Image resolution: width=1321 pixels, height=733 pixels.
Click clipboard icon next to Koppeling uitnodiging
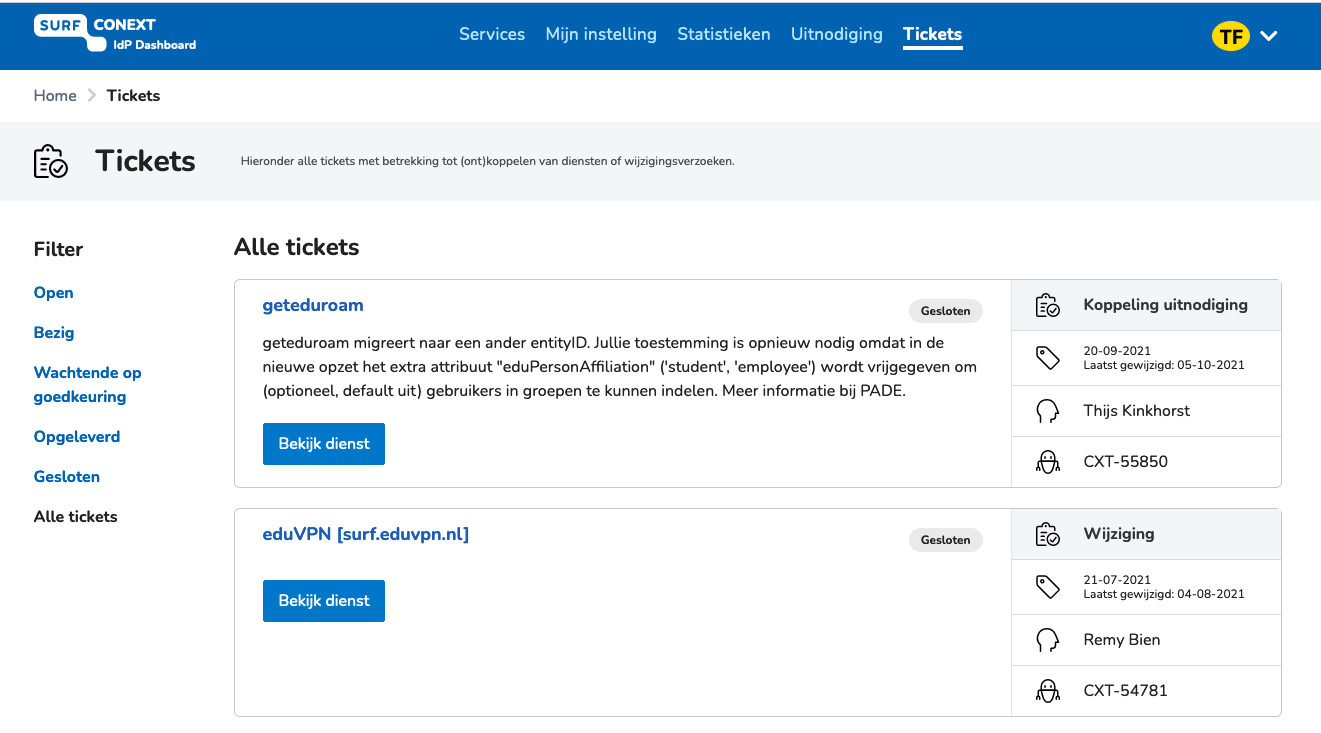[1047, 305]
